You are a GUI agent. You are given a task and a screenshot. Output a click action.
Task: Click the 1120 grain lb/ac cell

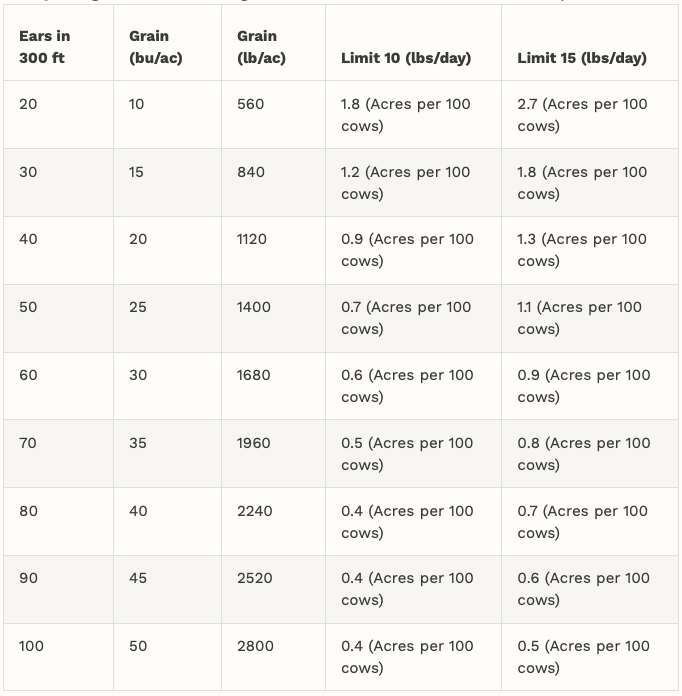[x=252, y=239]
